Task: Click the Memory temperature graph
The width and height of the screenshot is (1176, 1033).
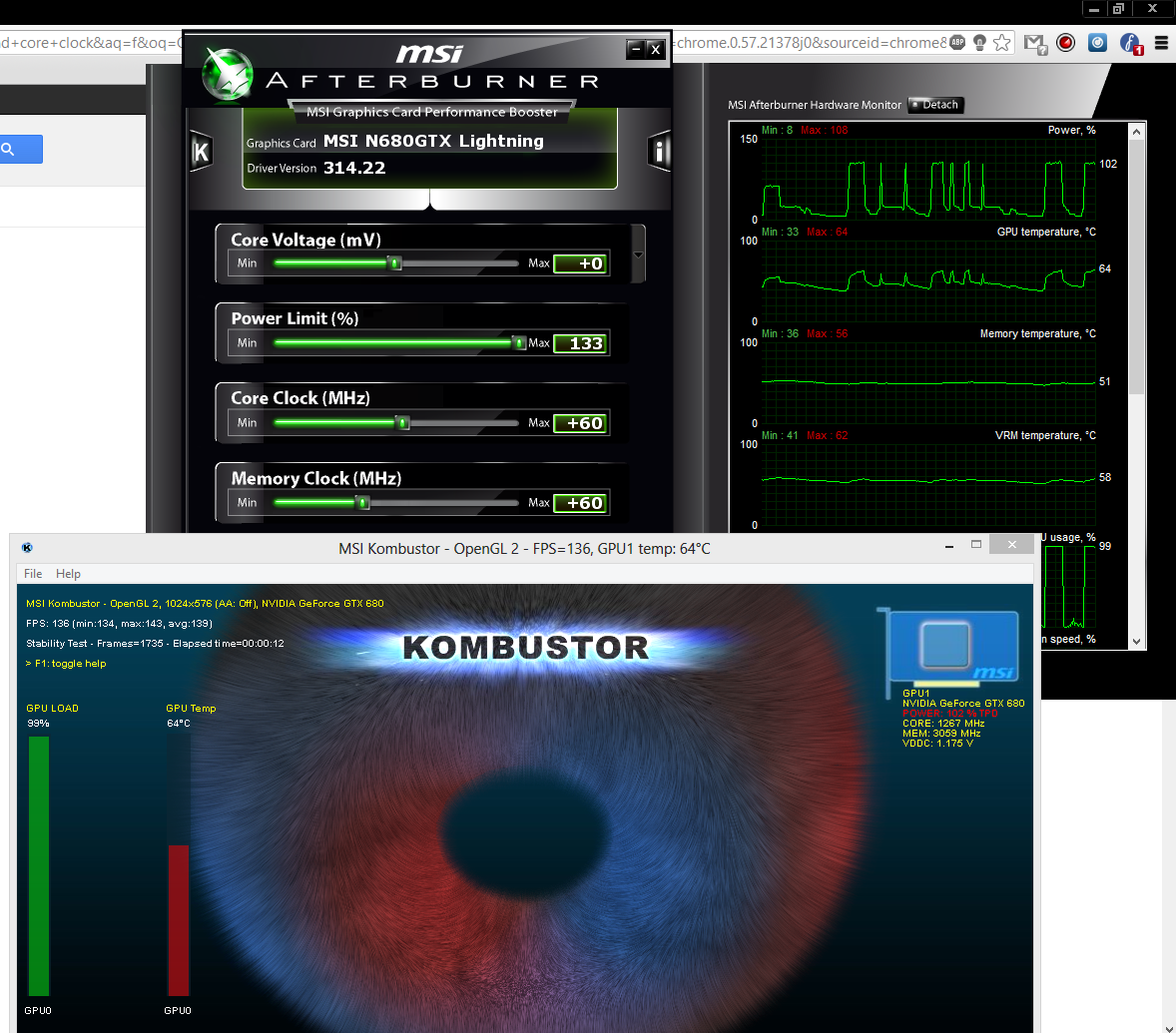Action: pyautogui.click(x=928, y=381)
